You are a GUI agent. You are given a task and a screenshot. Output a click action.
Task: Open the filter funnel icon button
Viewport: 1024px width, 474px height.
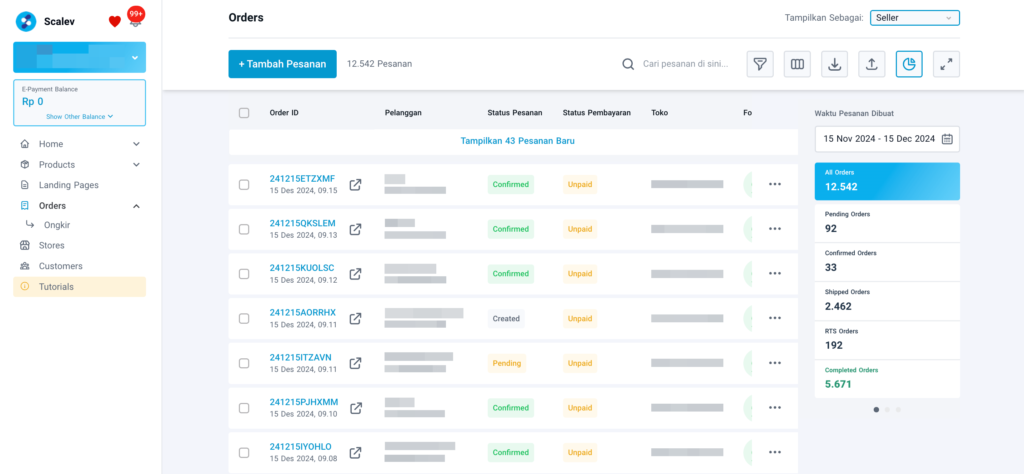tap(760, 64)
